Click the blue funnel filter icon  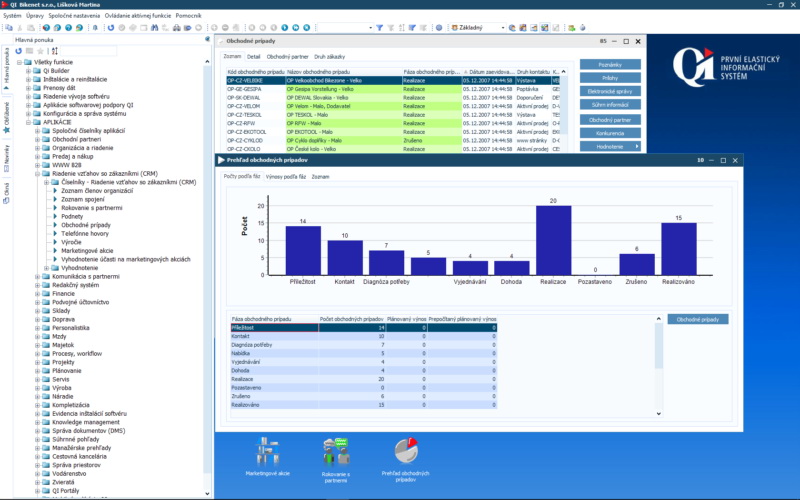[x=380, y=28]
